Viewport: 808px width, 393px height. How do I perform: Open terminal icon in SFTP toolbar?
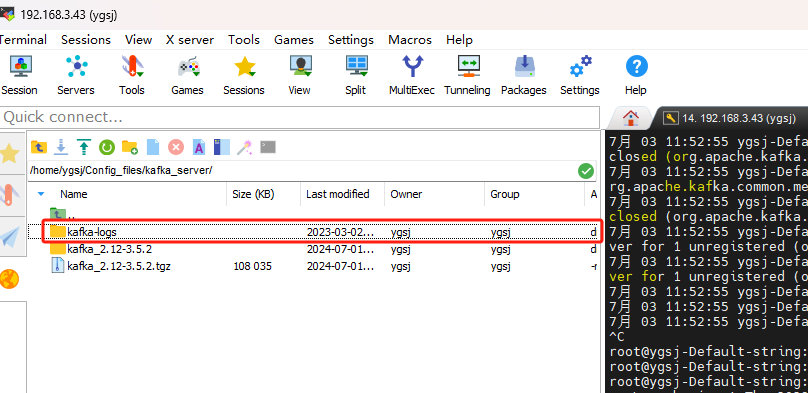point(268,147)
